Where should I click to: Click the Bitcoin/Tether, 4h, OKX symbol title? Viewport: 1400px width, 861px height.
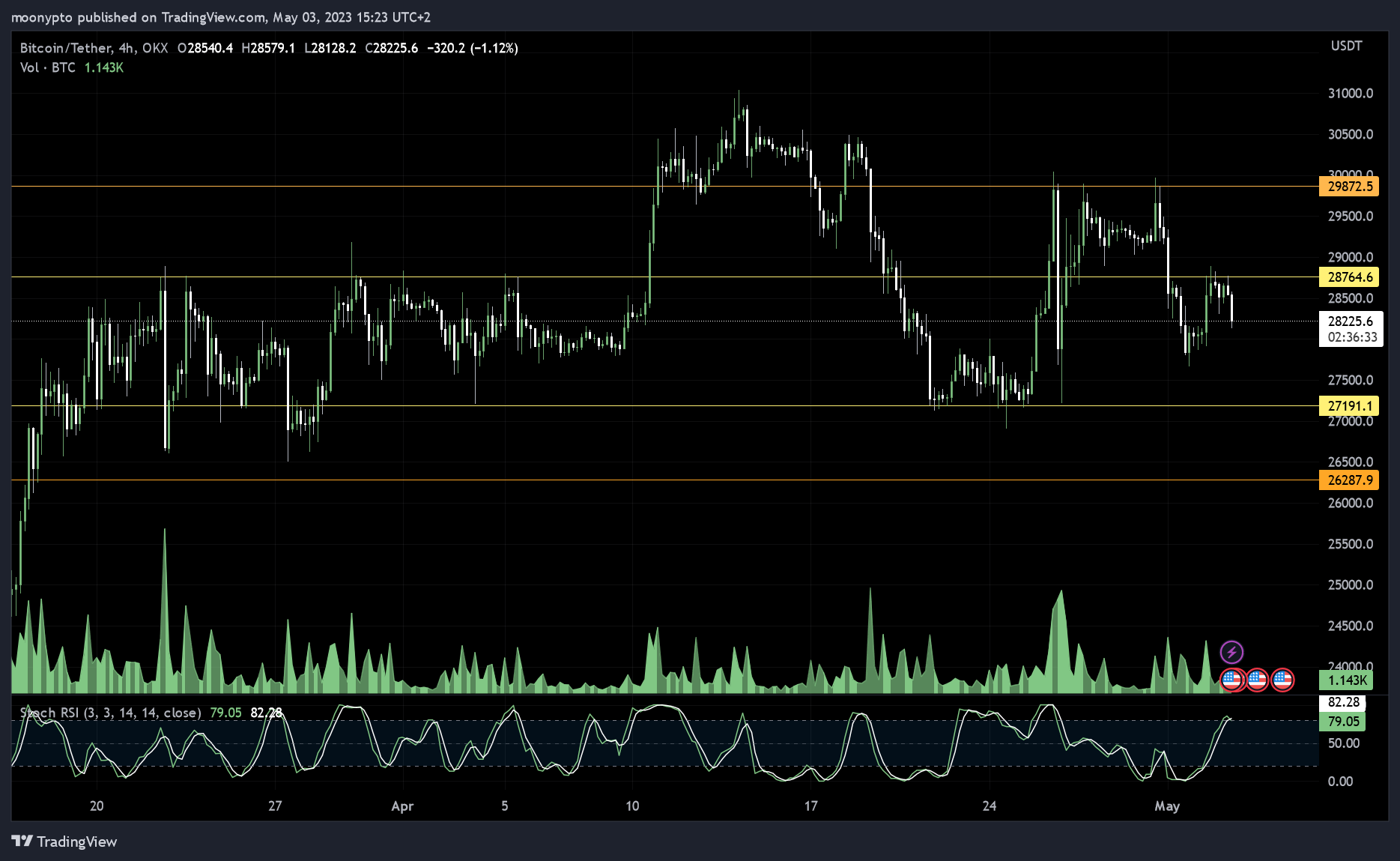tap(94, 48)
